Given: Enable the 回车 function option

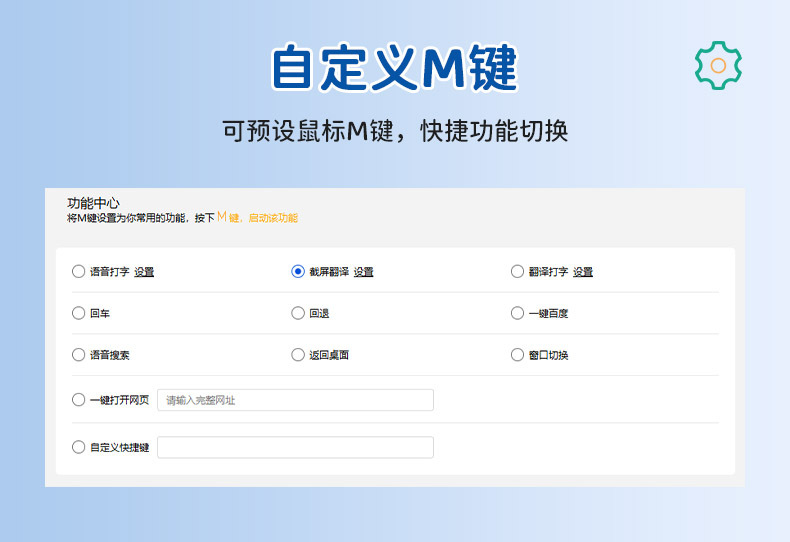Looking at the screenshot, I should click(79, 313).
